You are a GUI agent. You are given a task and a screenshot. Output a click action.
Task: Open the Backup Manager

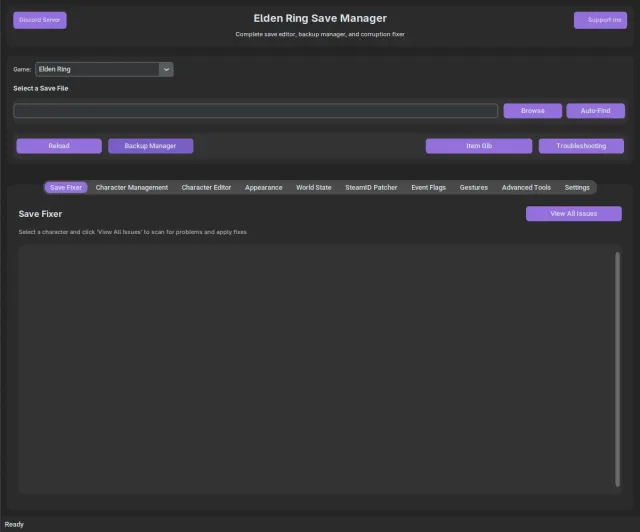[x=150, y=146]
